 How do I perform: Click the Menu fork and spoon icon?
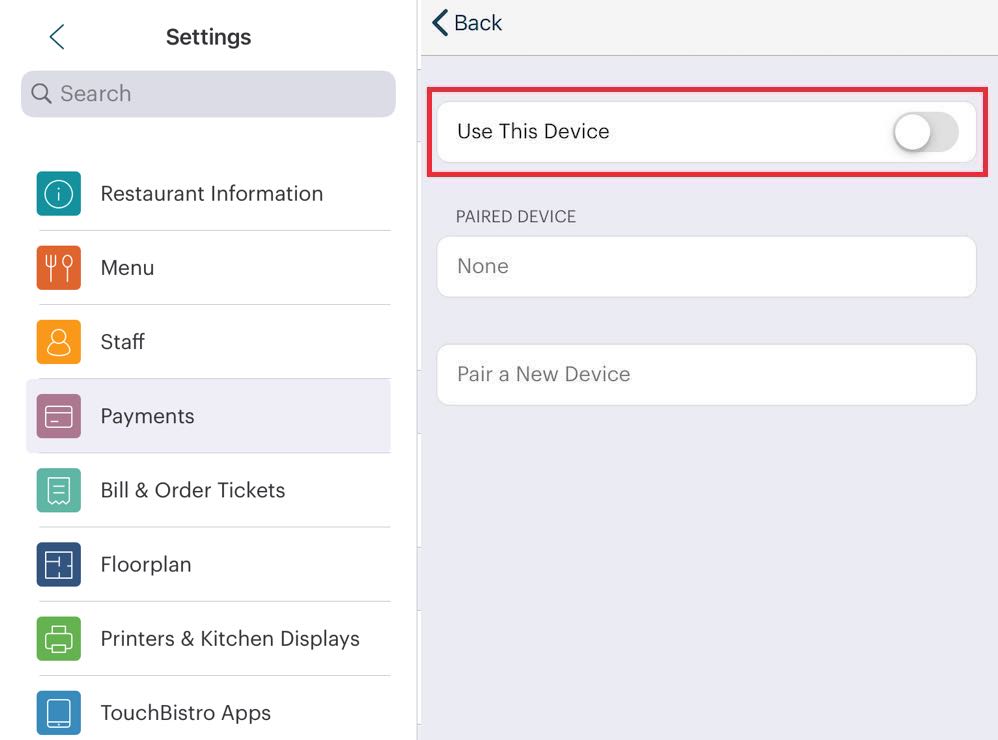pos(59,268)
